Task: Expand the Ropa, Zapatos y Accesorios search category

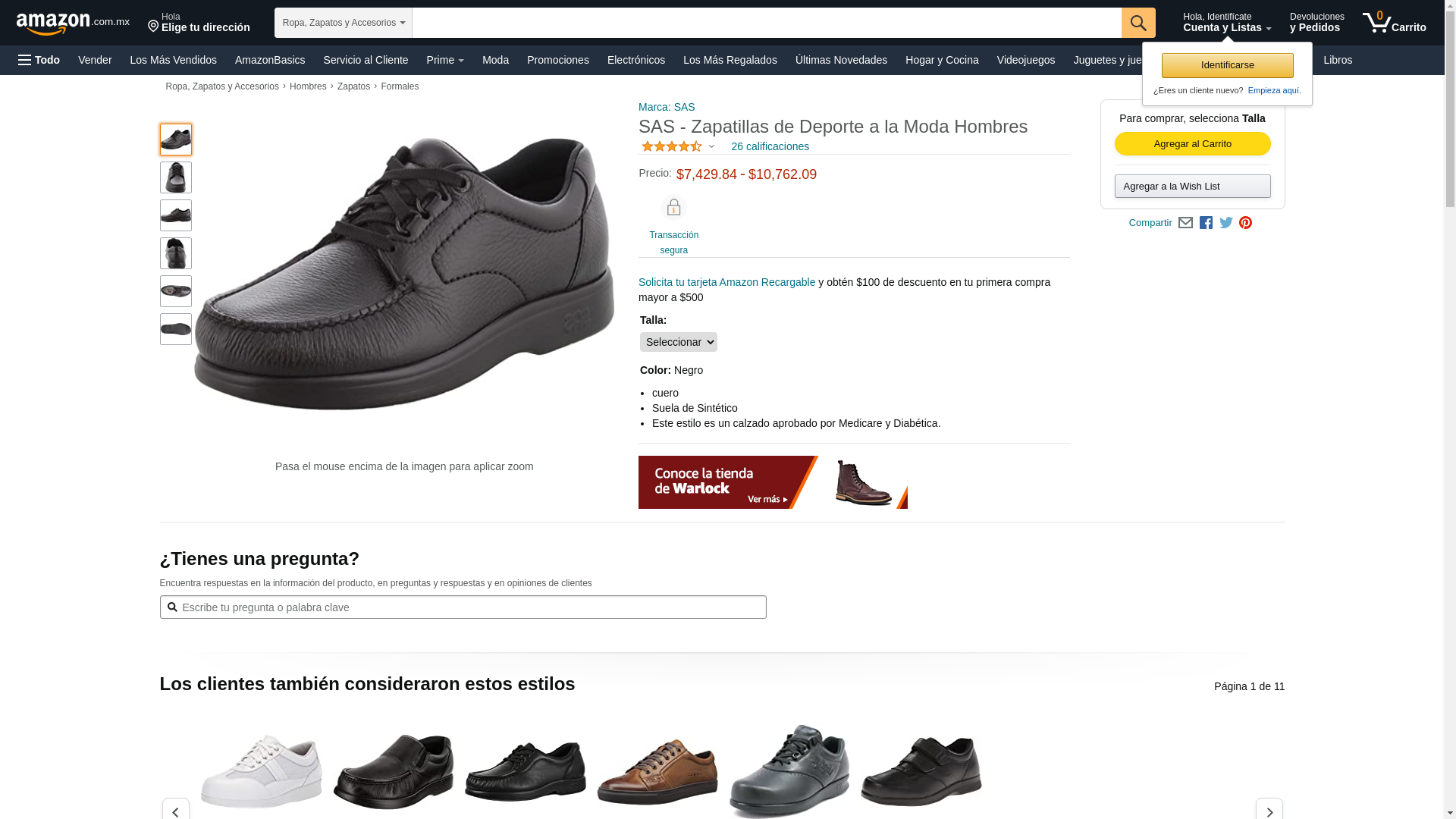Action: (343, 23)
